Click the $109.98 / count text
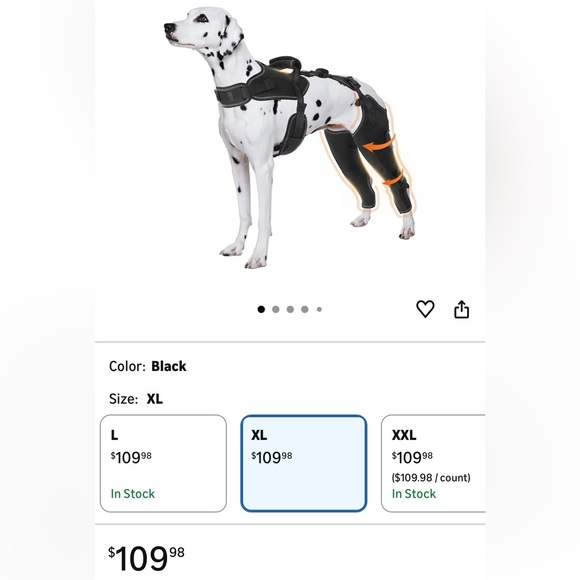The image size is (580, 580). click(x=431, y=478)
